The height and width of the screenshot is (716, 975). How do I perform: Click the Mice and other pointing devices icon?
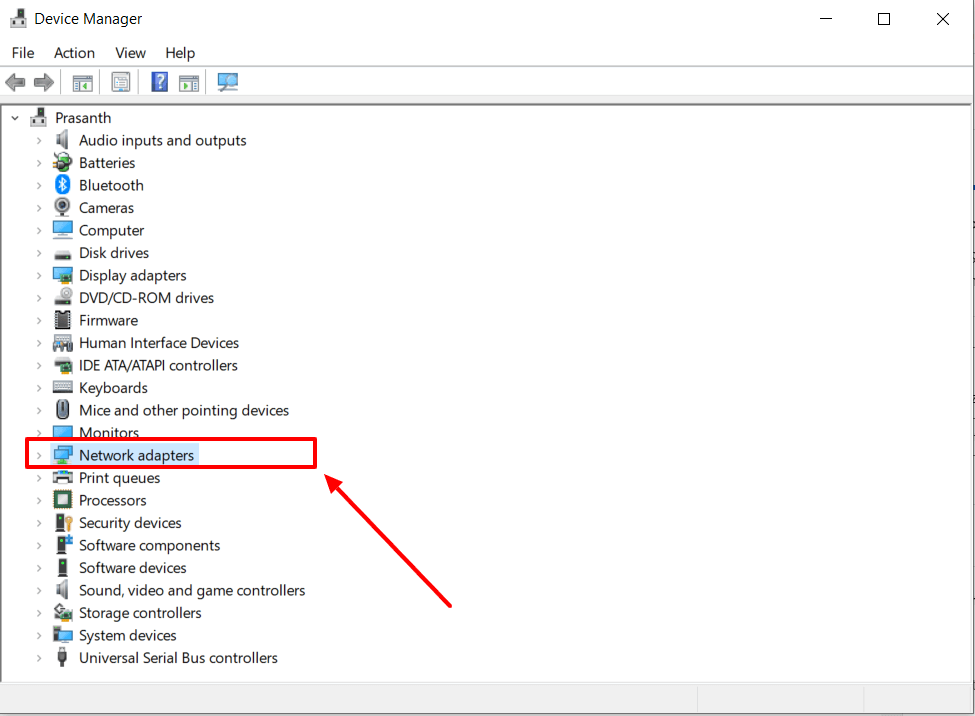click(62, 409)
